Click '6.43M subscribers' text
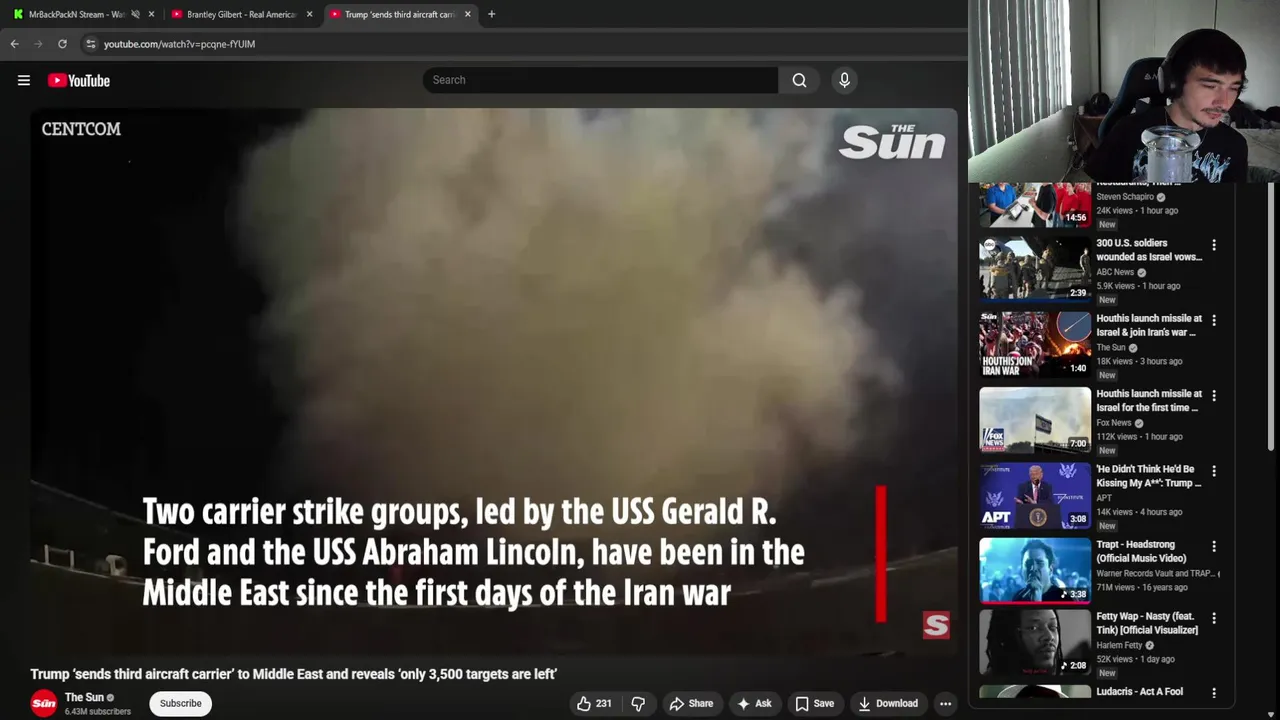The image size is (1280, 720). coord(98,712)
